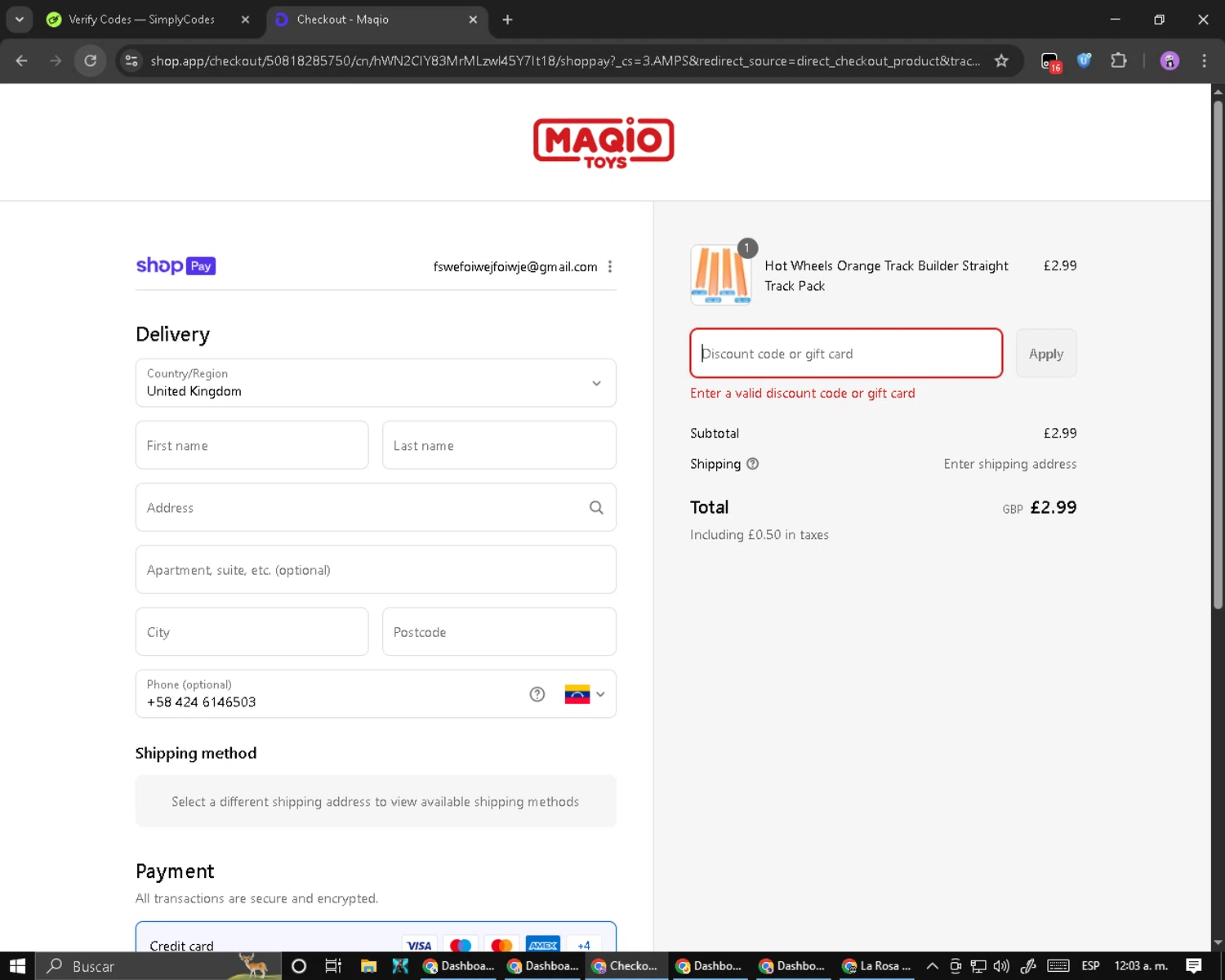Go forward to the next page

(56, 61)
